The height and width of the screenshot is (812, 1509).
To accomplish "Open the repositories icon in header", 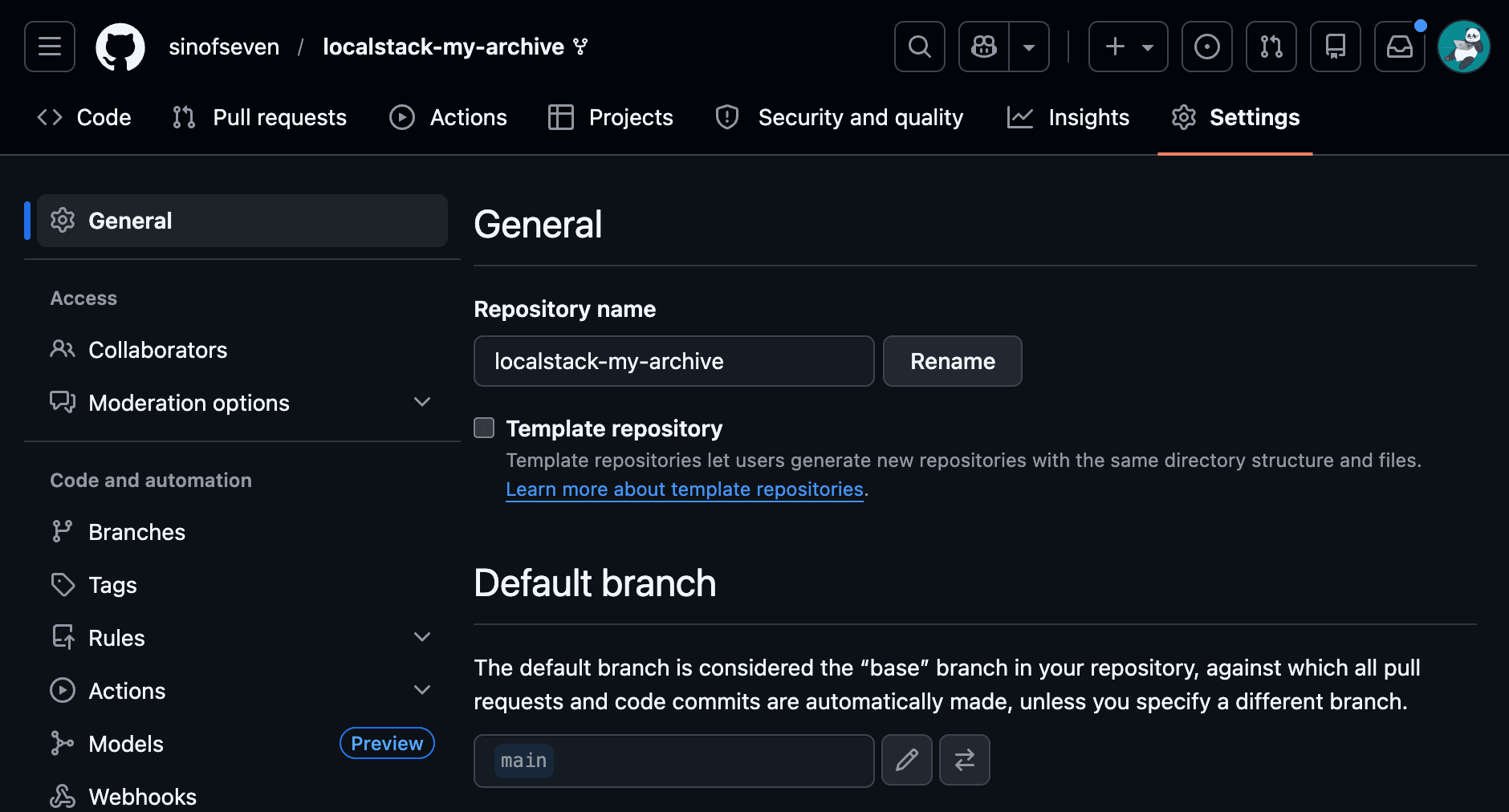I will pyautogui.click(x=1335, y=47).
